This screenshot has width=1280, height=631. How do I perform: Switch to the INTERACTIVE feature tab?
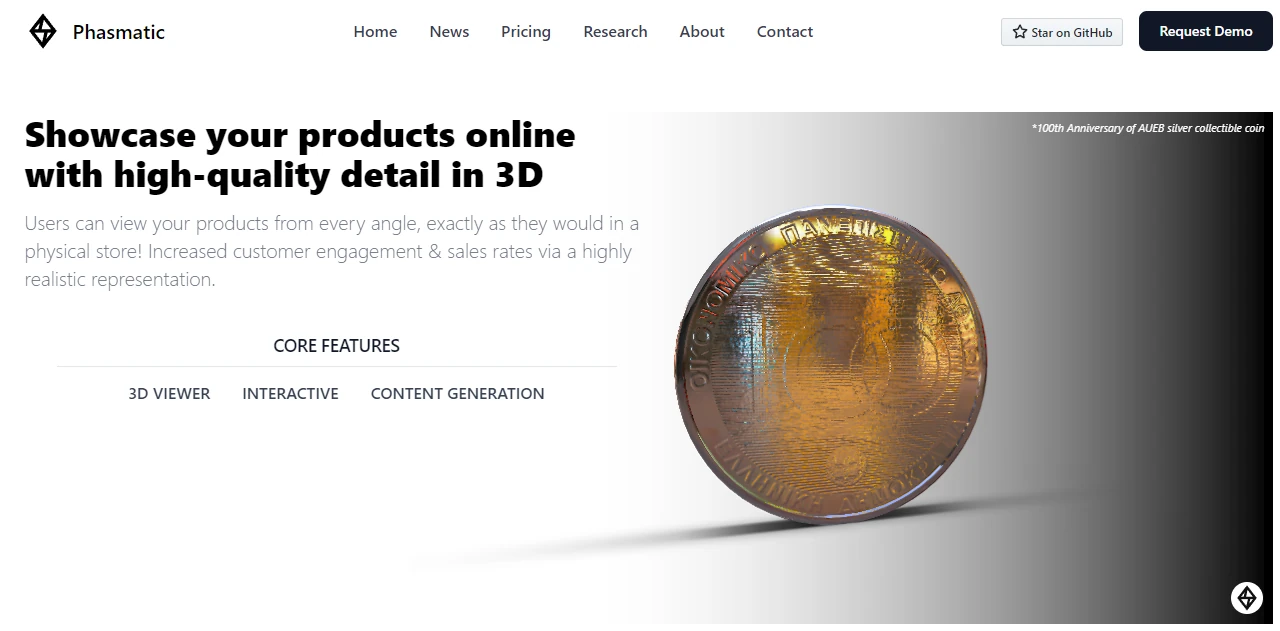[x=290, y=394]
